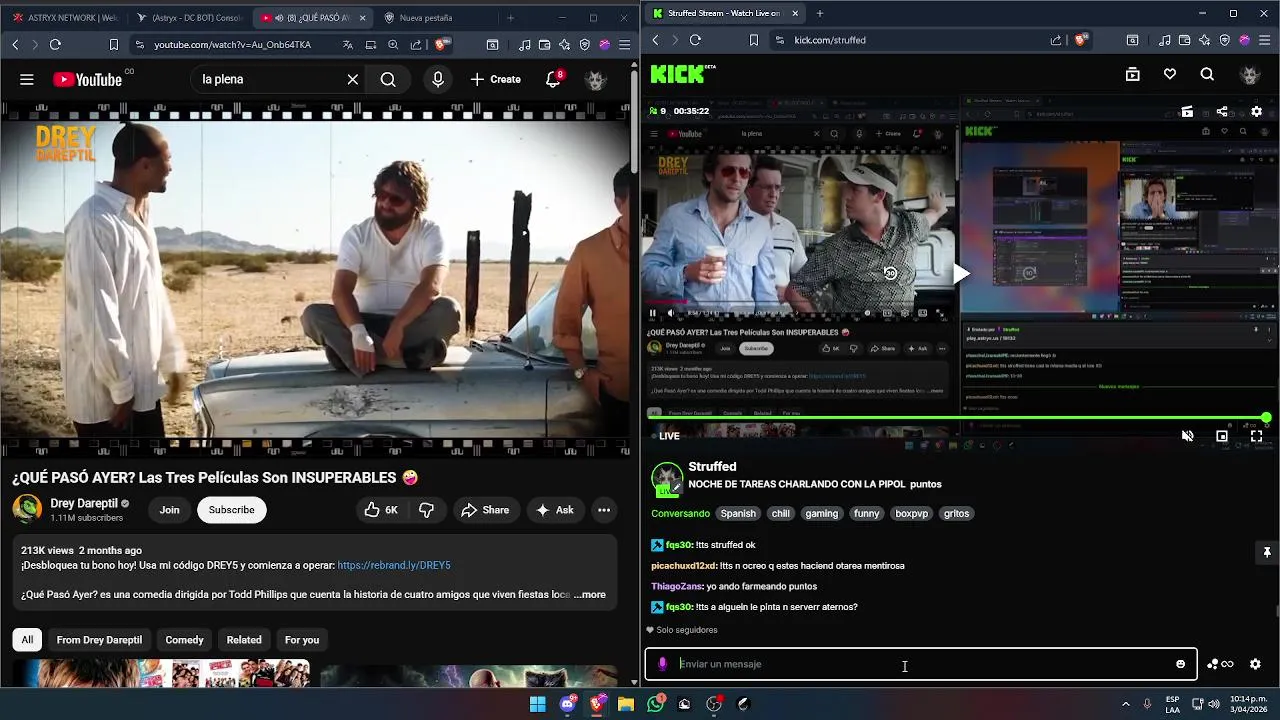
Task: Select the Related filter chip
Action: click(244, 640)
